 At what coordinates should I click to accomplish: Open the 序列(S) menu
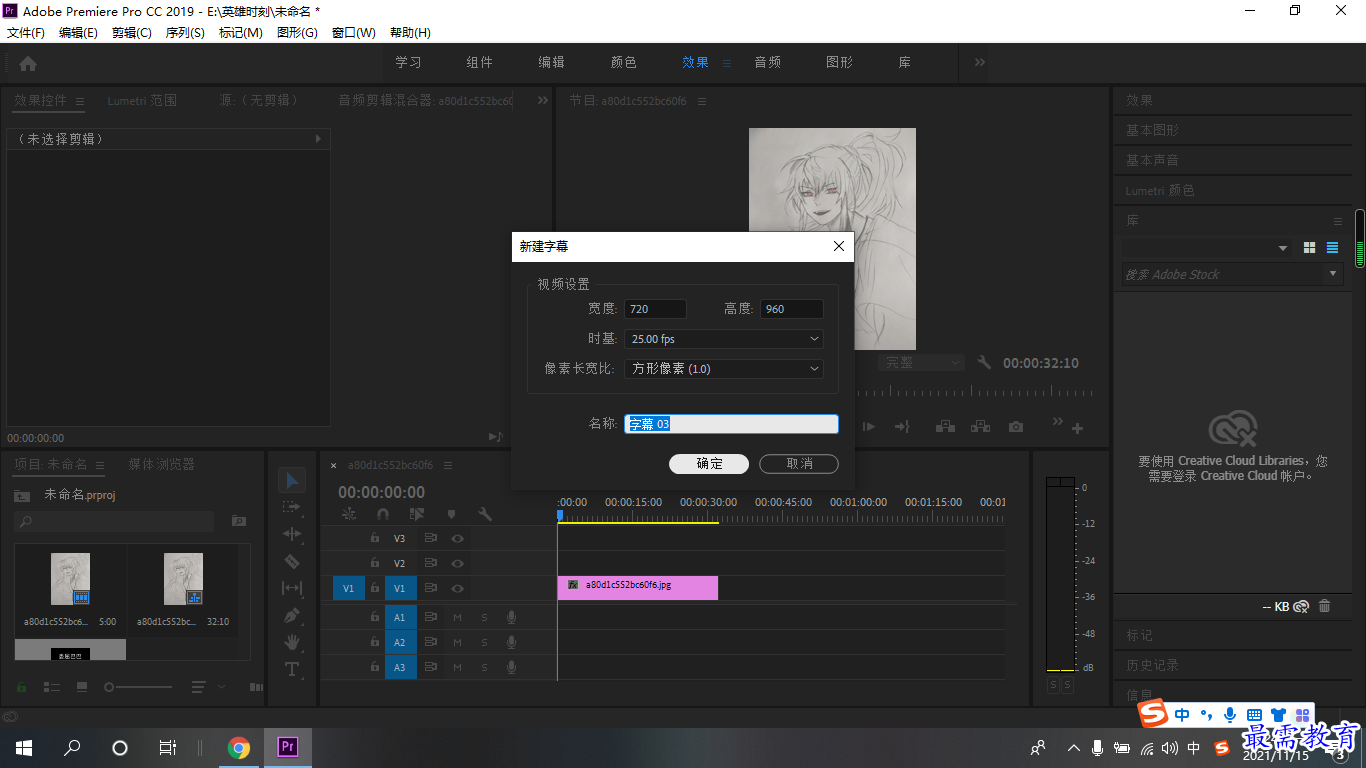(185, 33)
